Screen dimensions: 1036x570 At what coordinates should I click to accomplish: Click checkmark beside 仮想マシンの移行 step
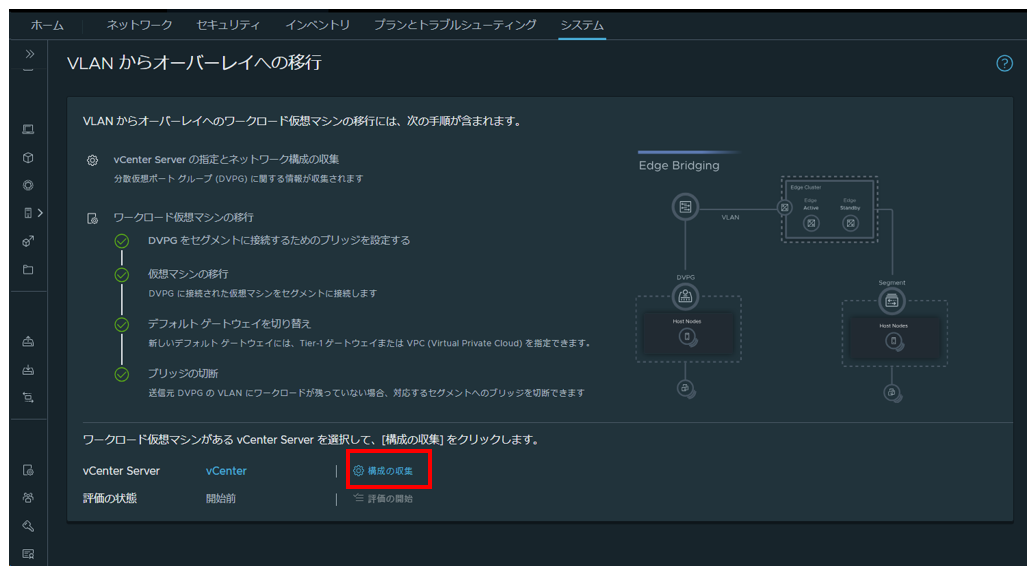(x=122, y=275)
